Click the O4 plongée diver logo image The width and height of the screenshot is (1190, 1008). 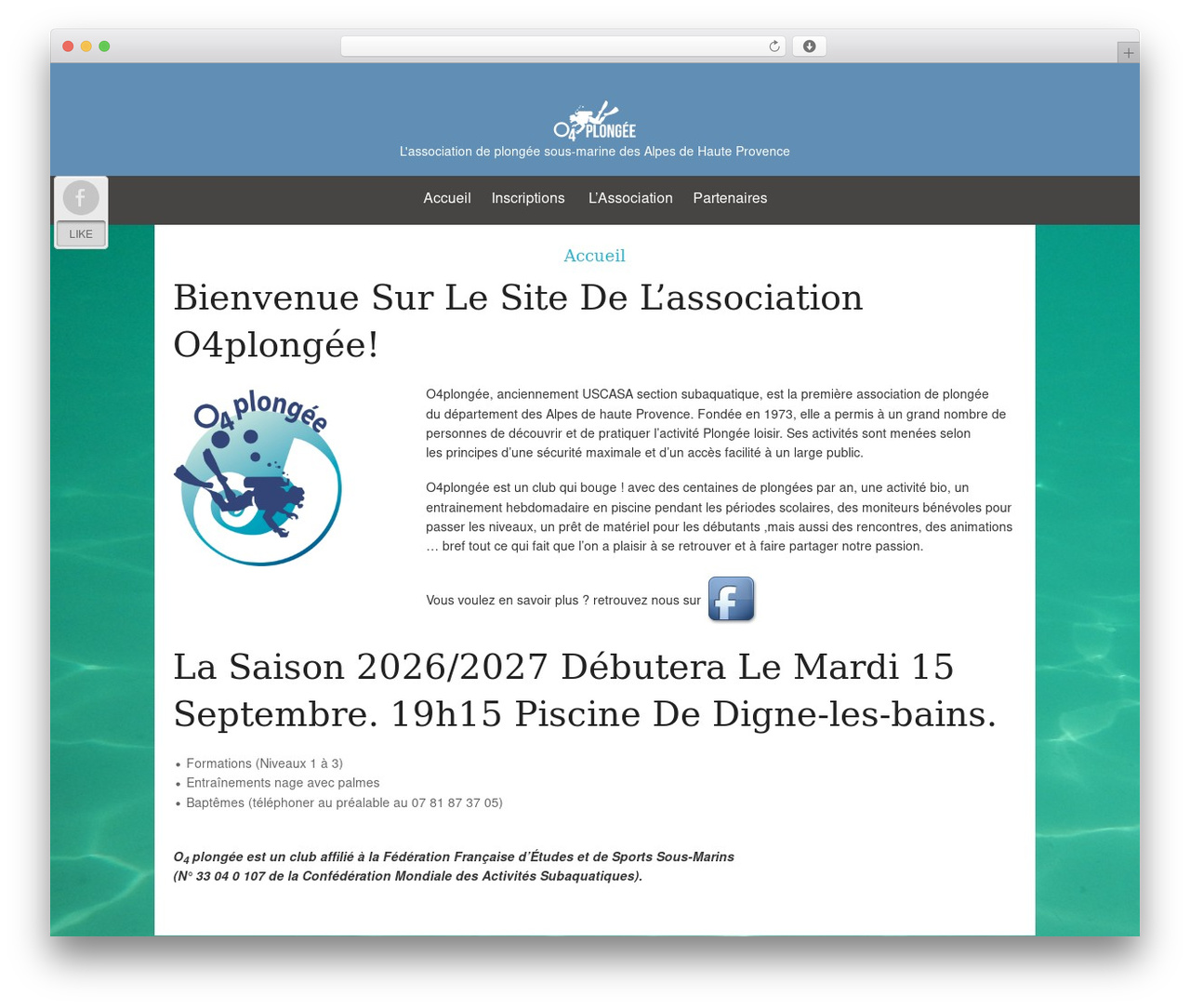pyautogui.click(x=258, y=478)
